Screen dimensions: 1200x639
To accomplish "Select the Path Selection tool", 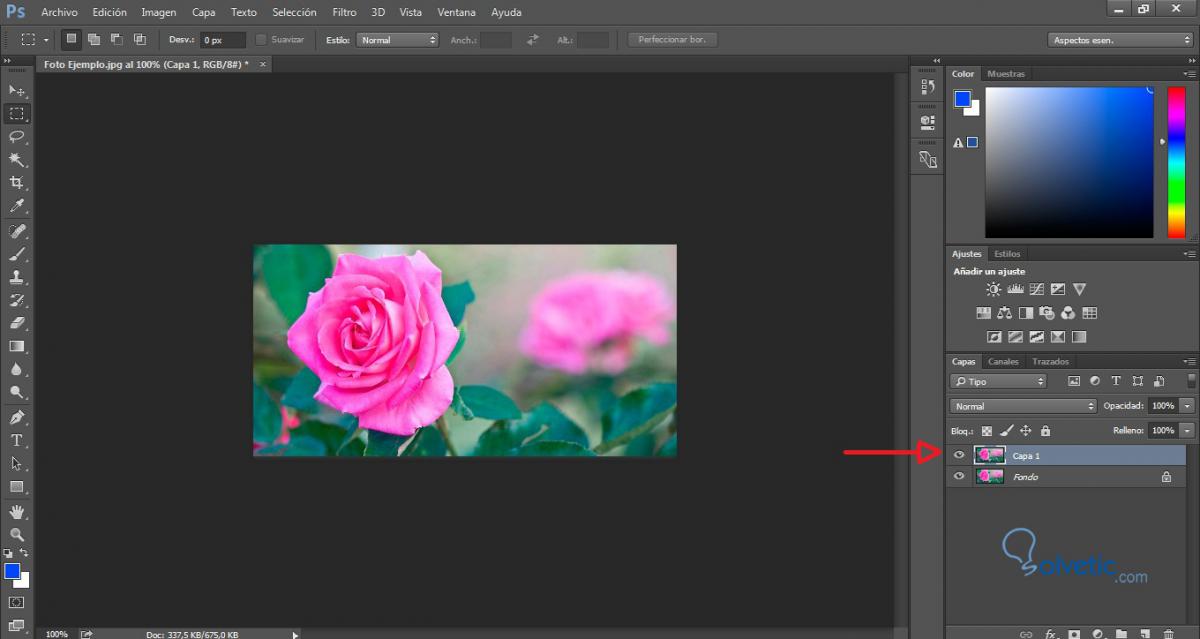I will [17, 463].
